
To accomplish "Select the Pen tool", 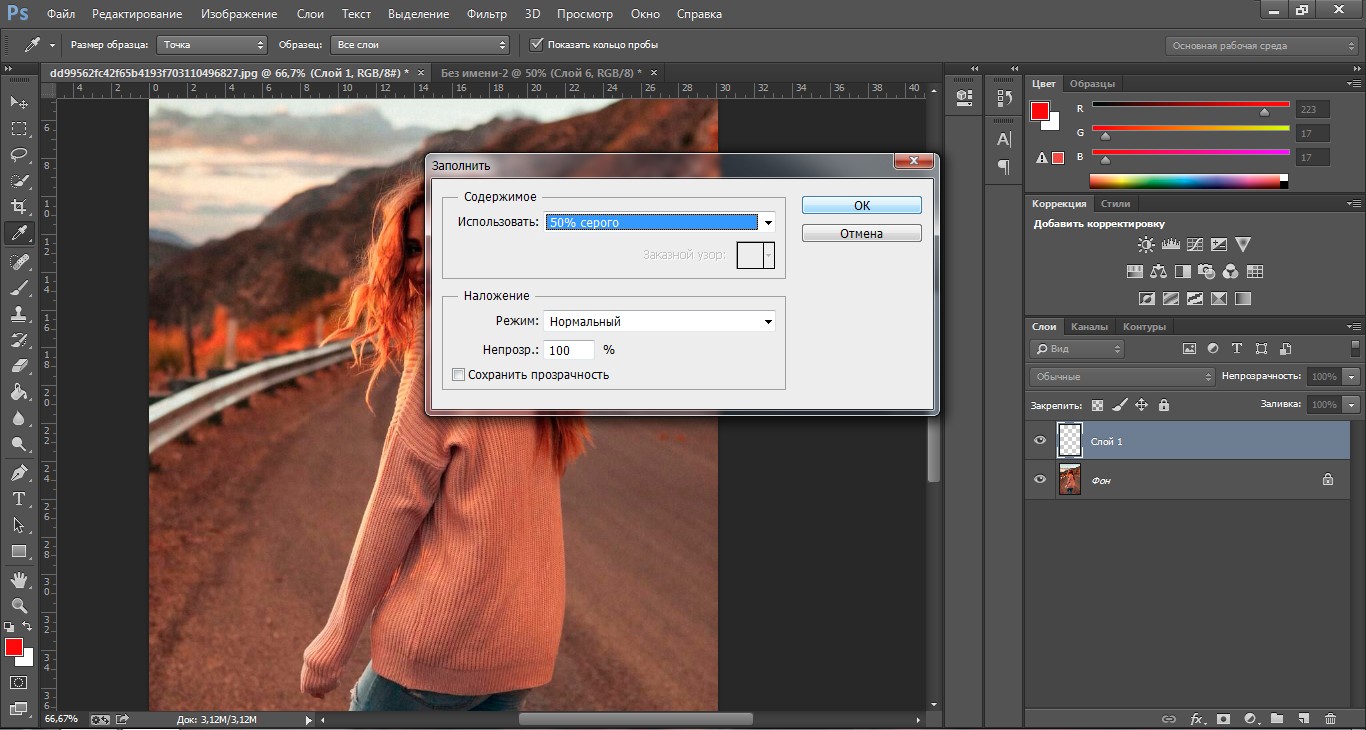I will (x=19, y=472).
